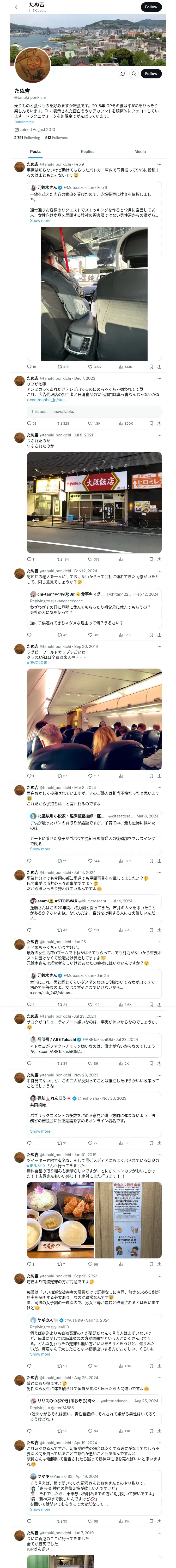
Task: Open more options on the Dec 7, 2023 post
Action: 160,379
